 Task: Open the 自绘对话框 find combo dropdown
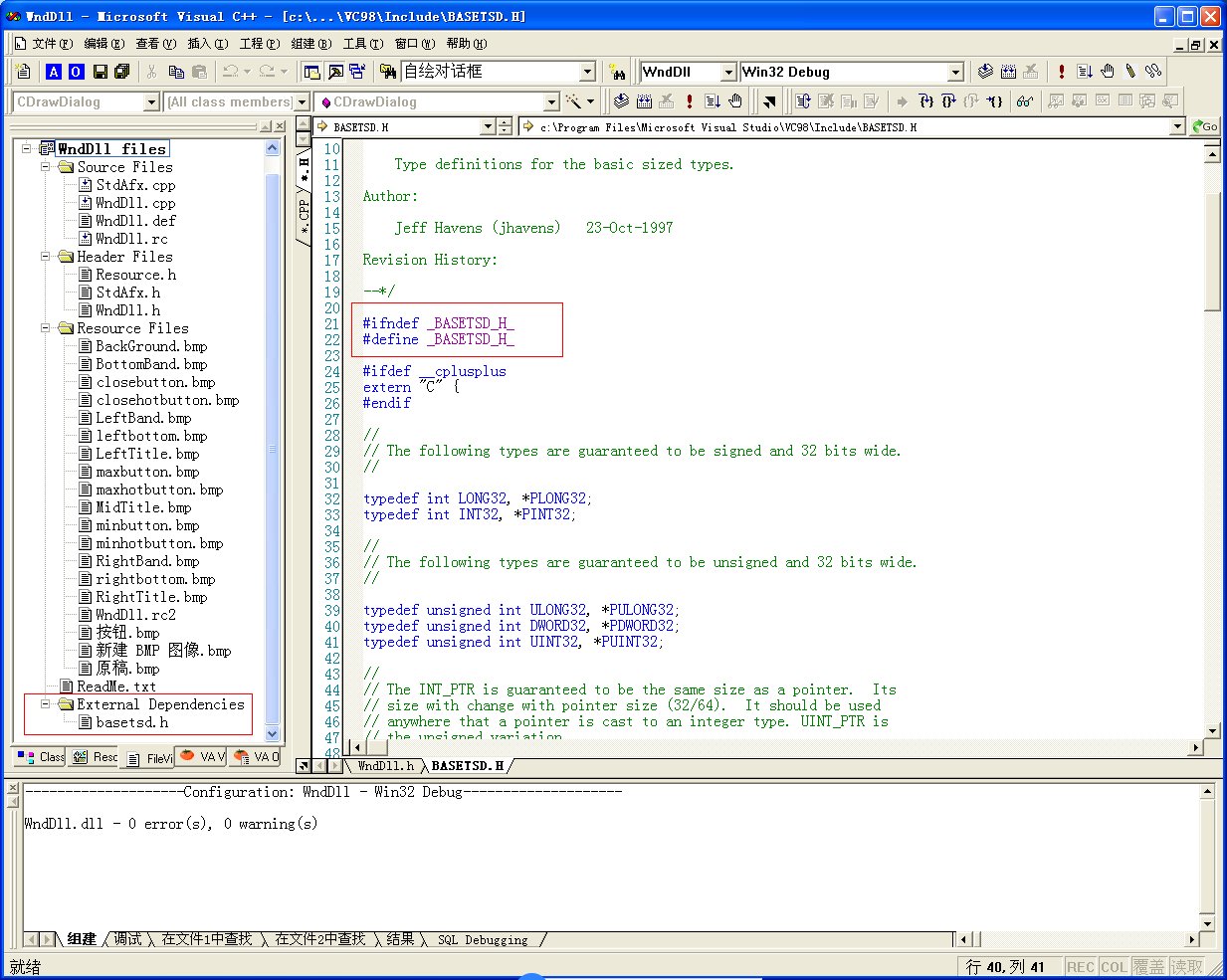click(x=586, y=72)
